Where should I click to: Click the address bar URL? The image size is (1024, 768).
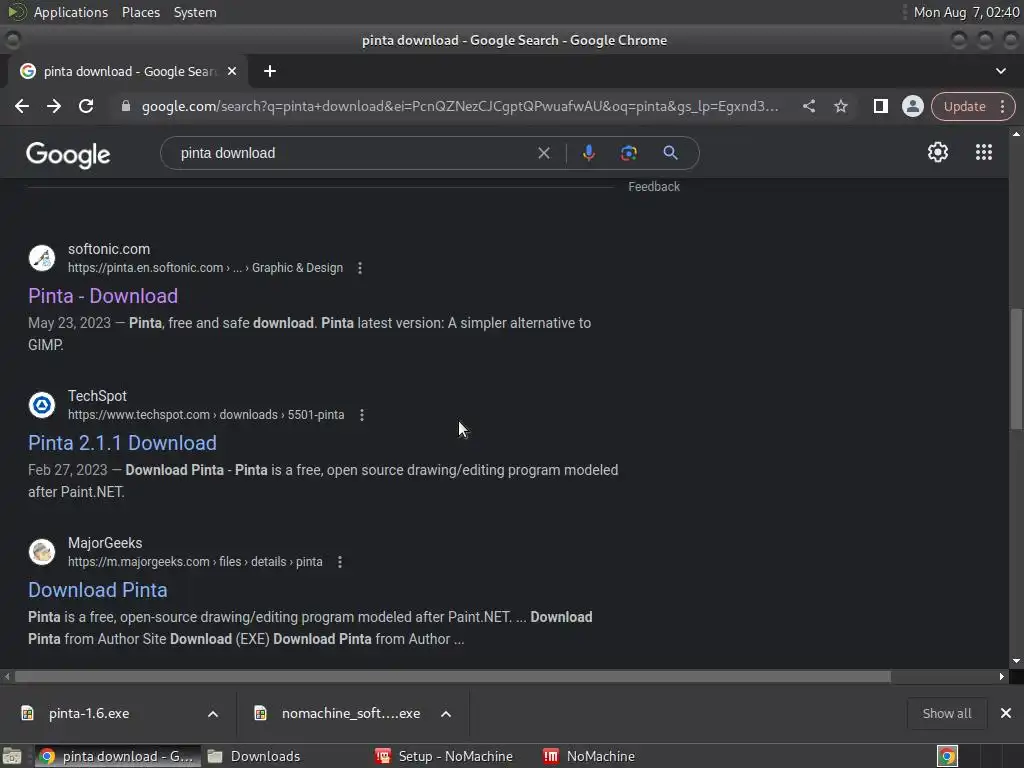[x=460, y=106]
